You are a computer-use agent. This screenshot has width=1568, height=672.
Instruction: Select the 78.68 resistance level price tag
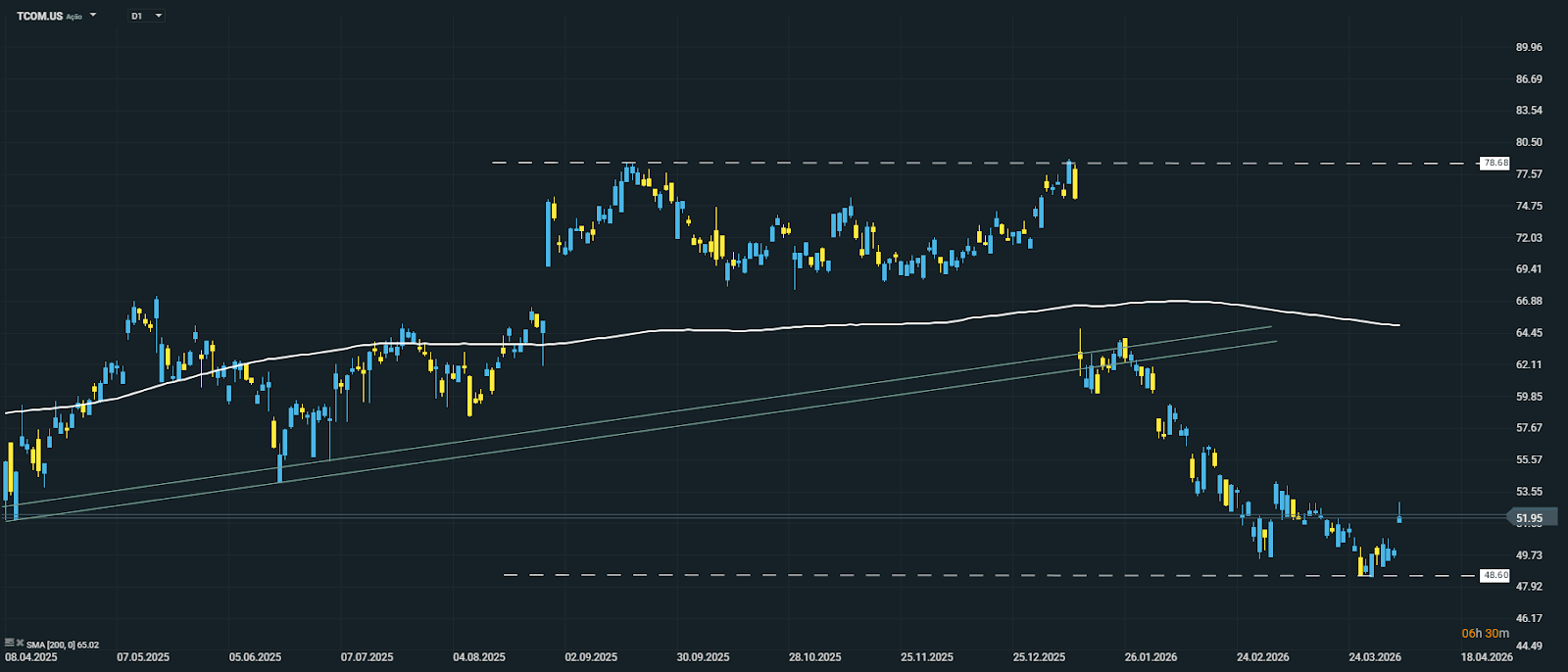(x=1494, y=163)
